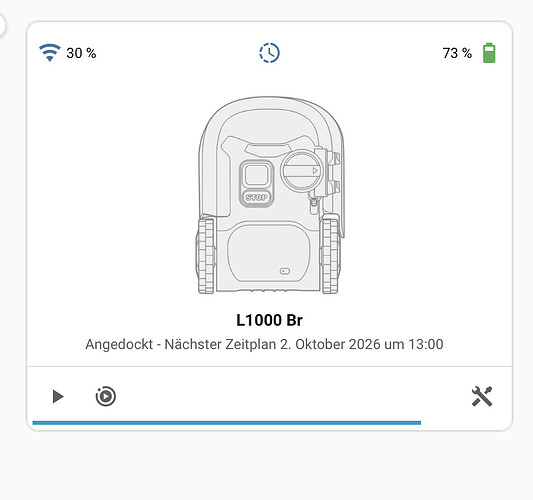Open the wrench and screwdriver tools icon

pyautogui.click(x=482, y=396)
